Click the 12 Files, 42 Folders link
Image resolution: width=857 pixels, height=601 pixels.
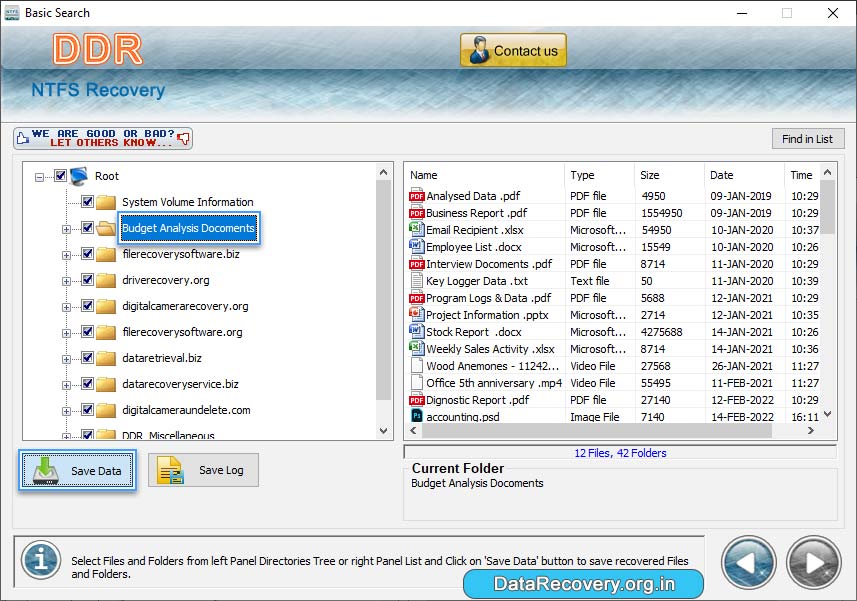(x=619, y=451)
